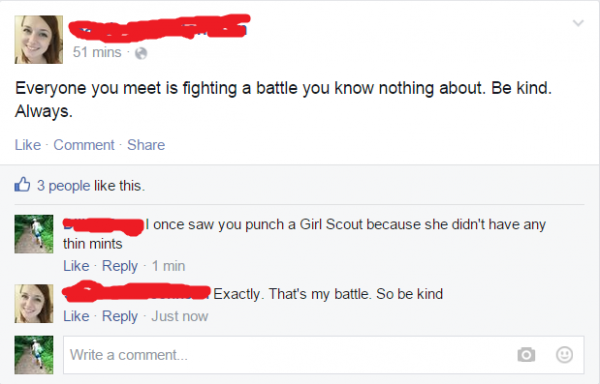The height and width of the screenshot is (384, 600).
Task: Click the author's avatar on her reply
Action: pyautogui.click(x=34, y=304)
